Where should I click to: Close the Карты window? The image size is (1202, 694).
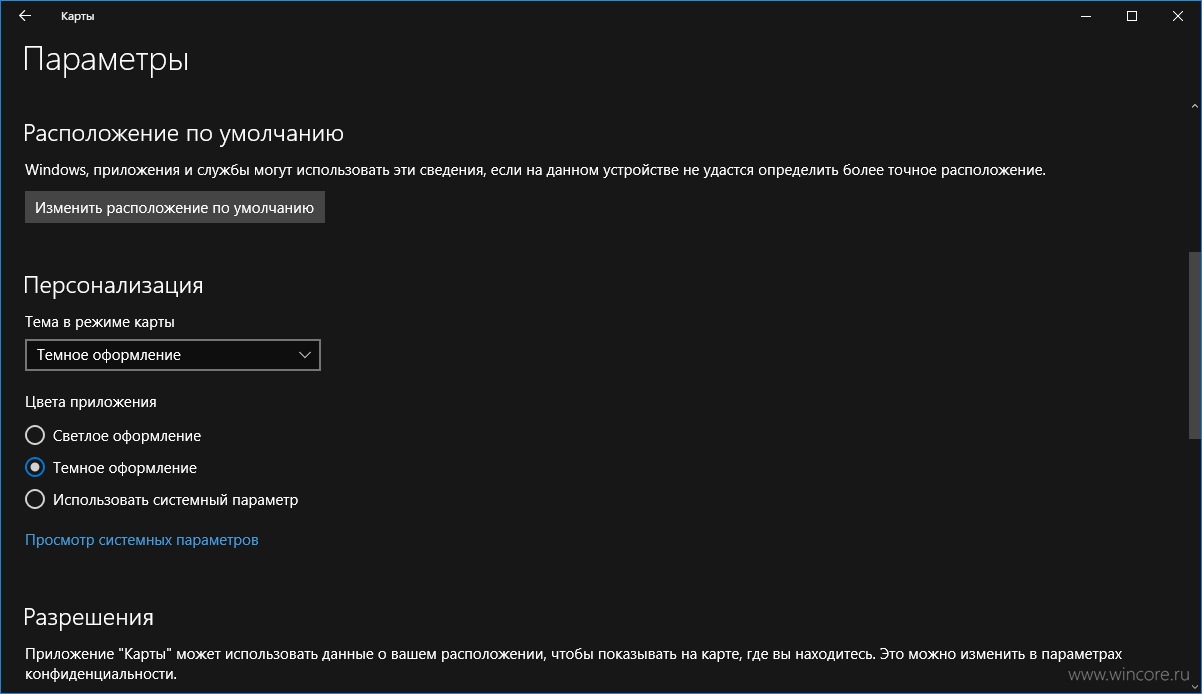(x=1178, y=16)
